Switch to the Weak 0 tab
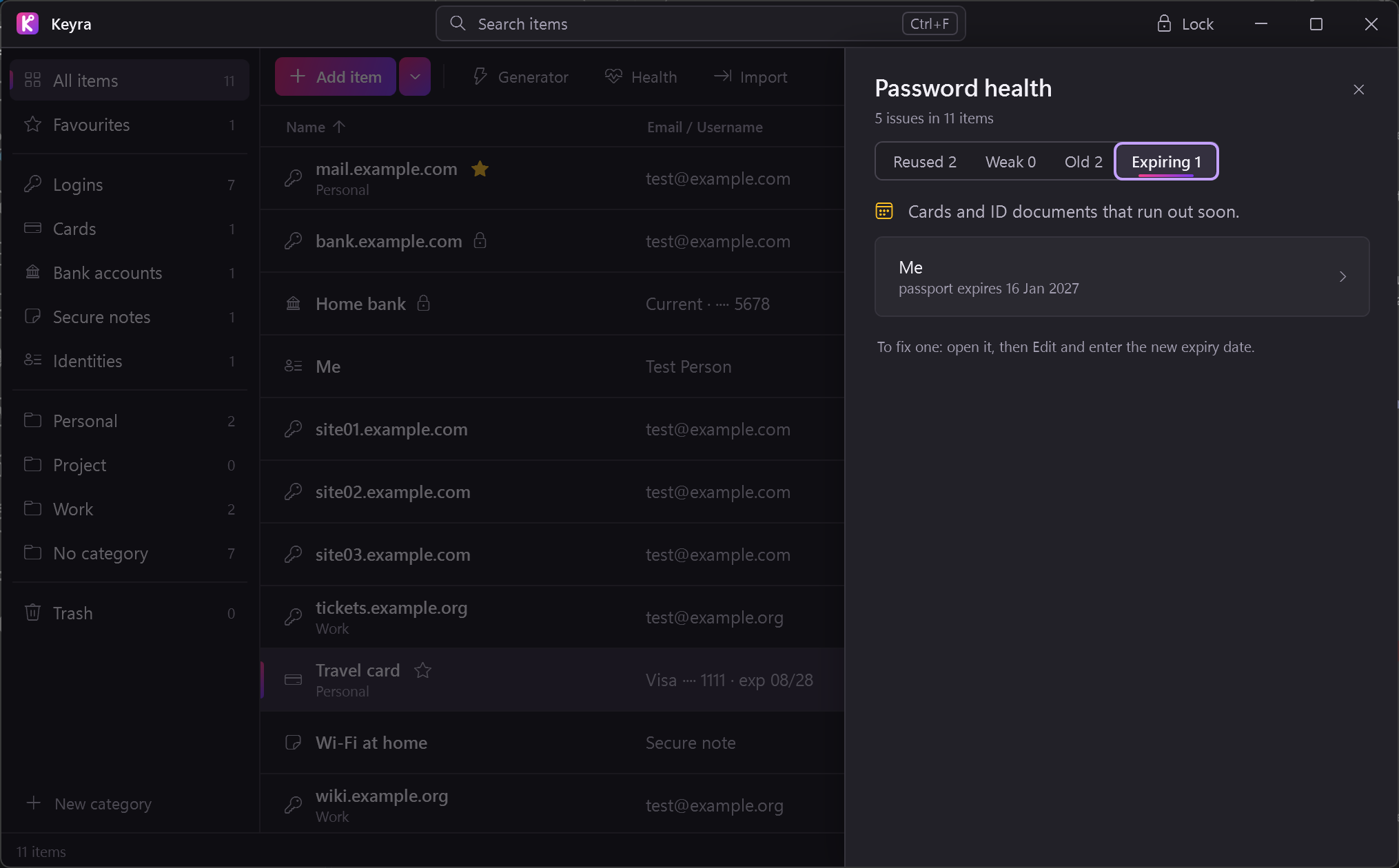1399x868 pixels. [1010, 162]
